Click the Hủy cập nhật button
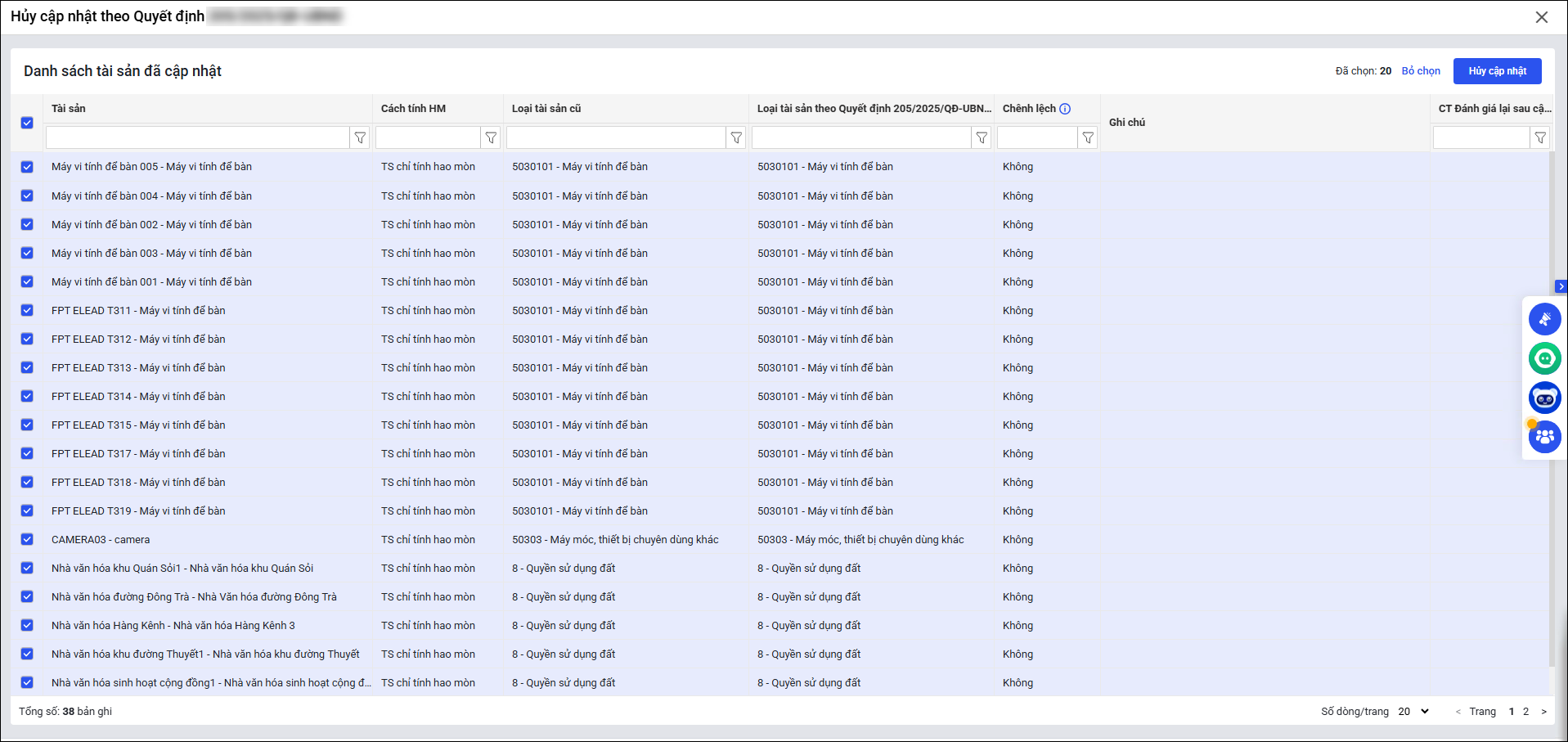 (x=1497, y=71)
